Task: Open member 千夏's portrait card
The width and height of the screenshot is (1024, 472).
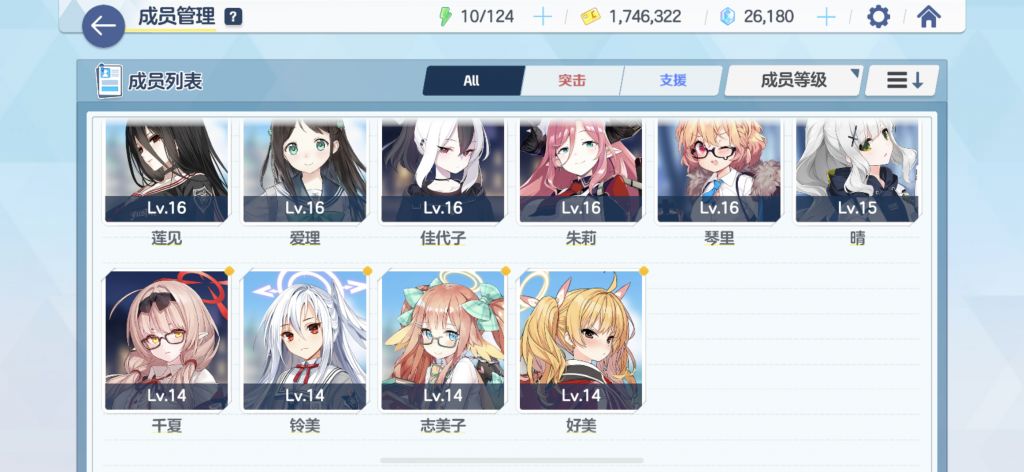Action: click(167, 341)
